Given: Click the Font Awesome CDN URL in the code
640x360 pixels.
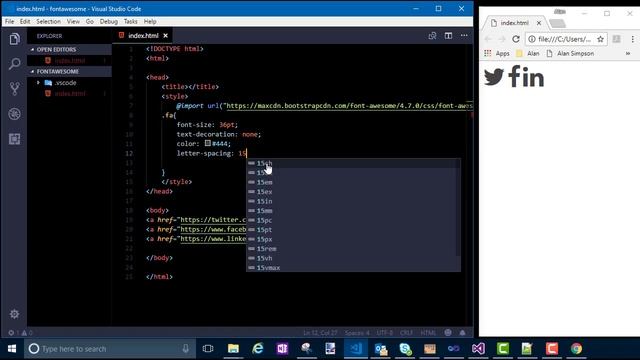Looking at the screenshot, I should 349,106.
